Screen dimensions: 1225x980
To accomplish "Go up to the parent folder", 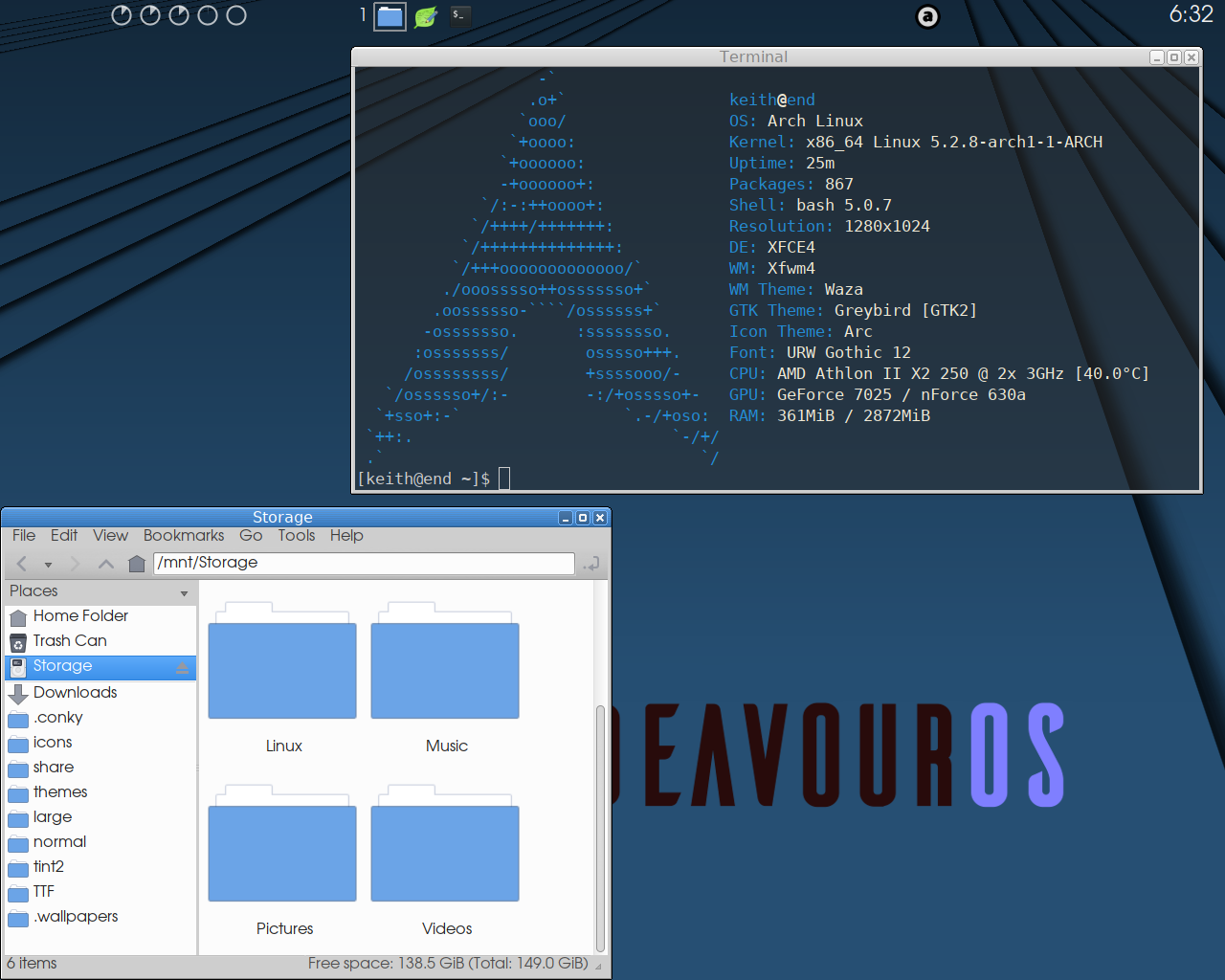I will tap(106, 564).
